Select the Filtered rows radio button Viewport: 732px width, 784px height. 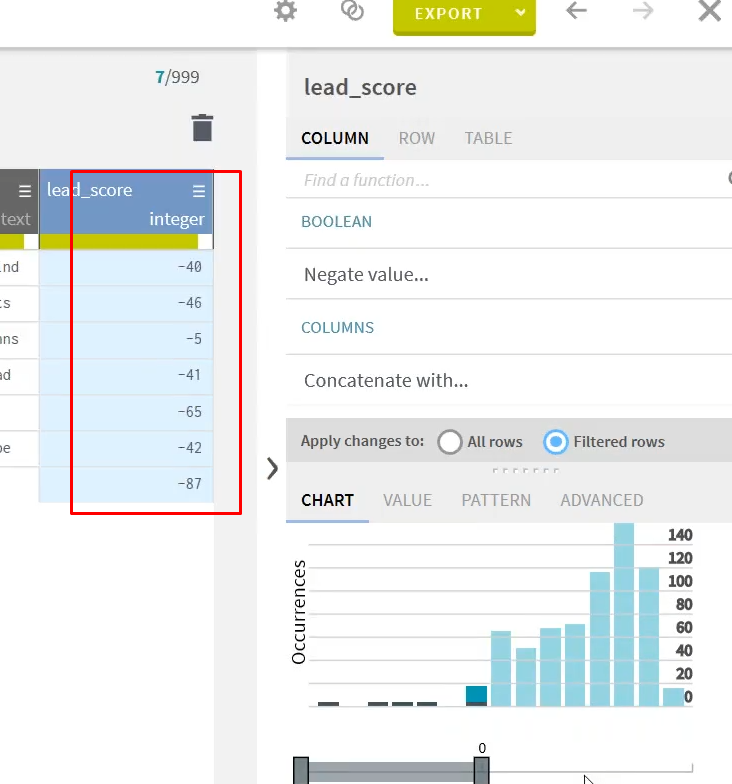556,442
